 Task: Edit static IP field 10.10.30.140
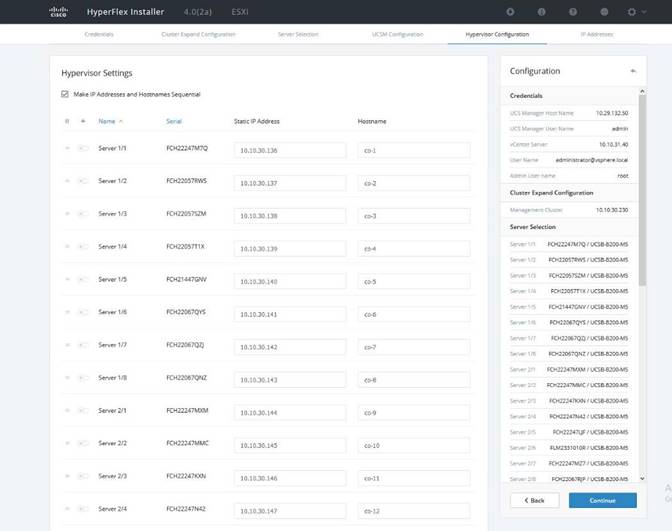[290, 282]
